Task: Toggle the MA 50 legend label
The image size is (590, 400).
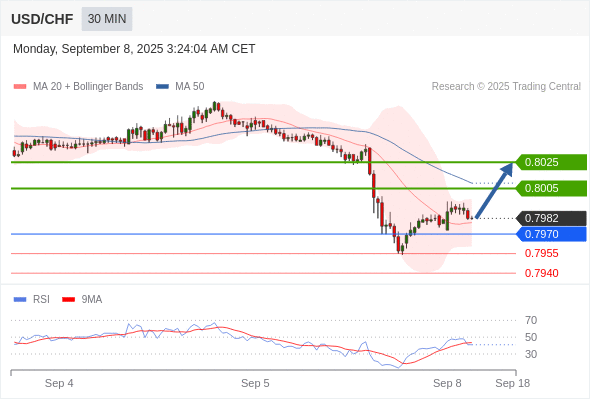Action: (190, 87)
